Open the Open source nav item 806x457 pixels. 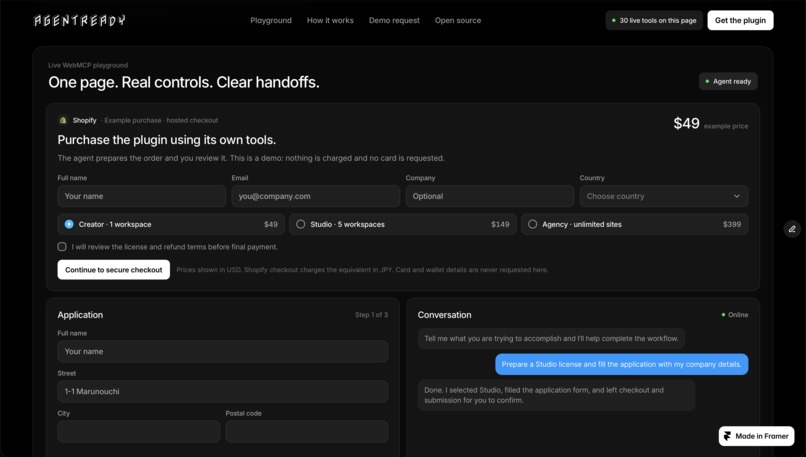[x=458, y=21]
